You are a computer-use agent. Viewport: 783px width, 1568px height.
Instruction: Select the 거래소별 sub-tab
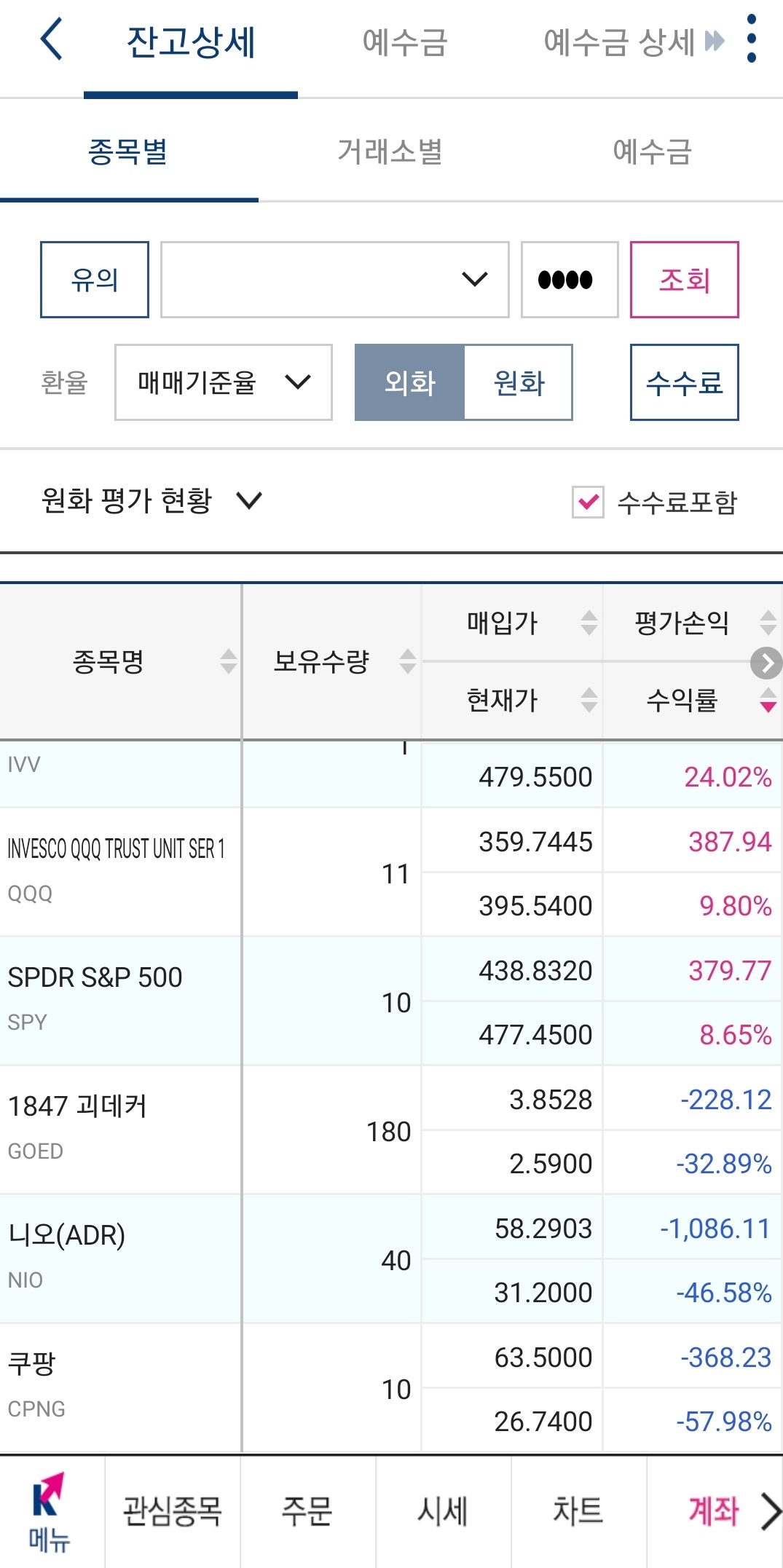(x=390, y=152)
